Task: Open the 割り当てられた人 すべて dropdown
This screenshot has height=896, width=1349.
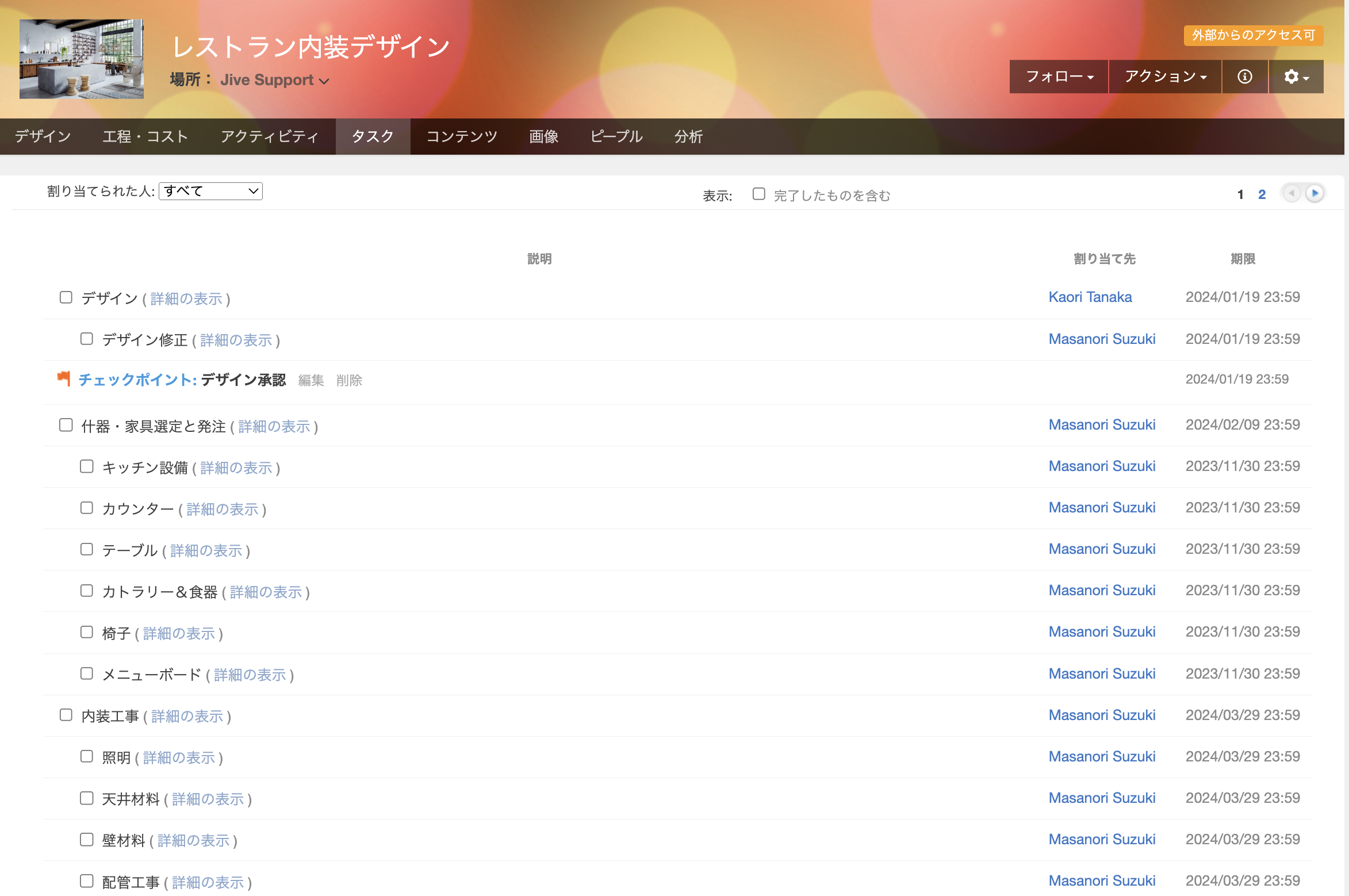Action: point(210,191)
